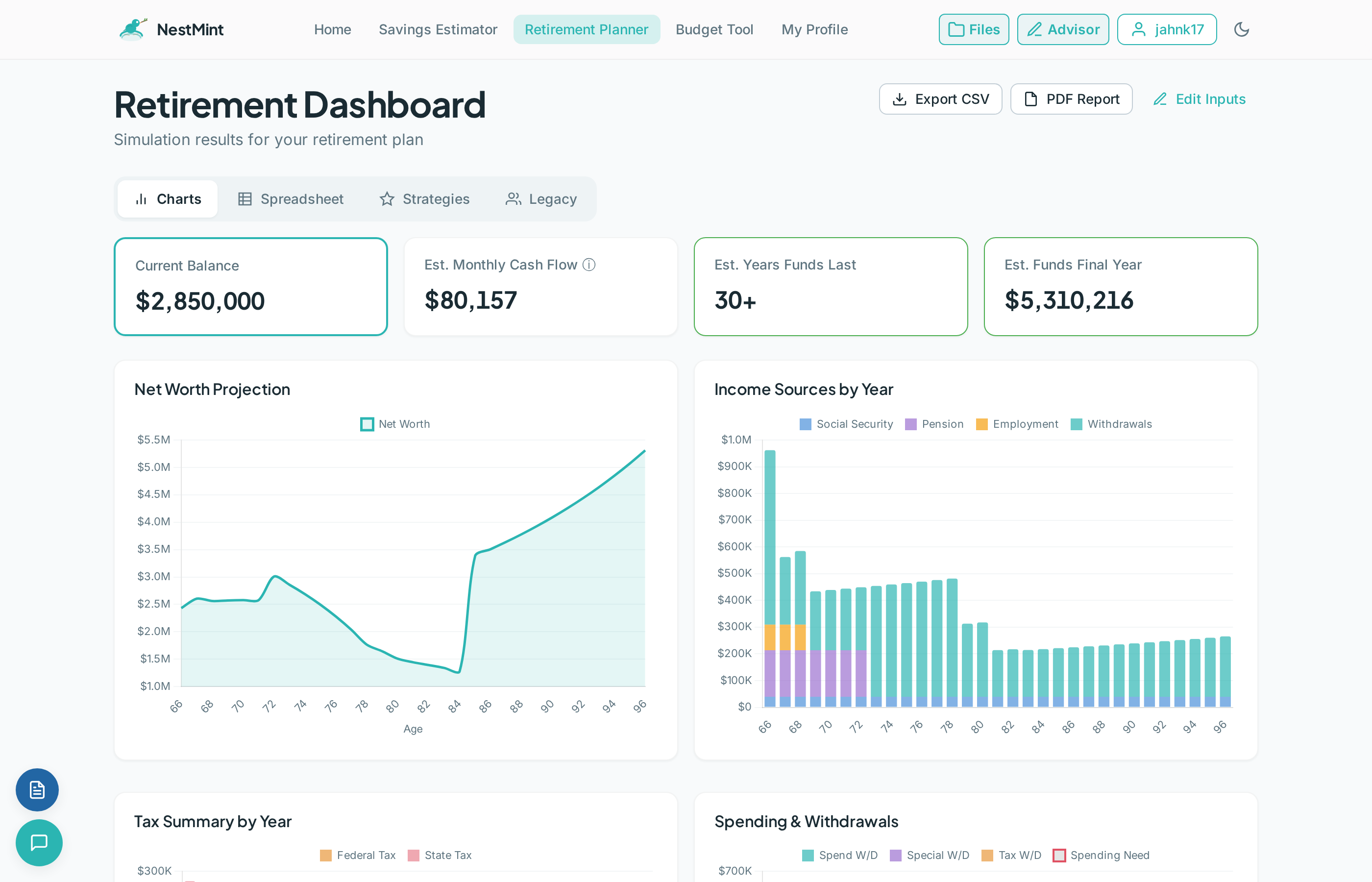The width and height of the screenshot is (1372, 882).
Task: Click the Withdrawals teal color swatch
Action: click(x=1076, y=424)
